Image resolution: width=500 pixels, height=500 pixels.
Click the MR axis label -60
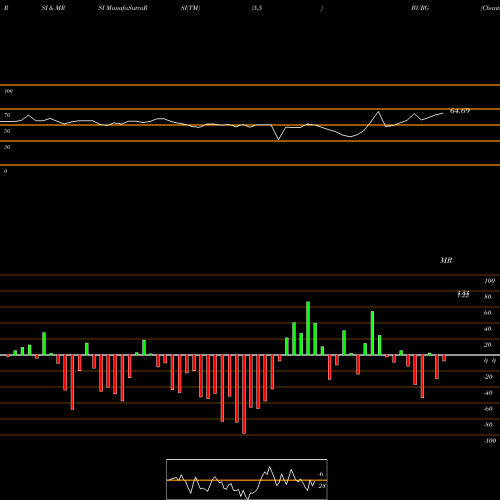(x=488, y=409)
